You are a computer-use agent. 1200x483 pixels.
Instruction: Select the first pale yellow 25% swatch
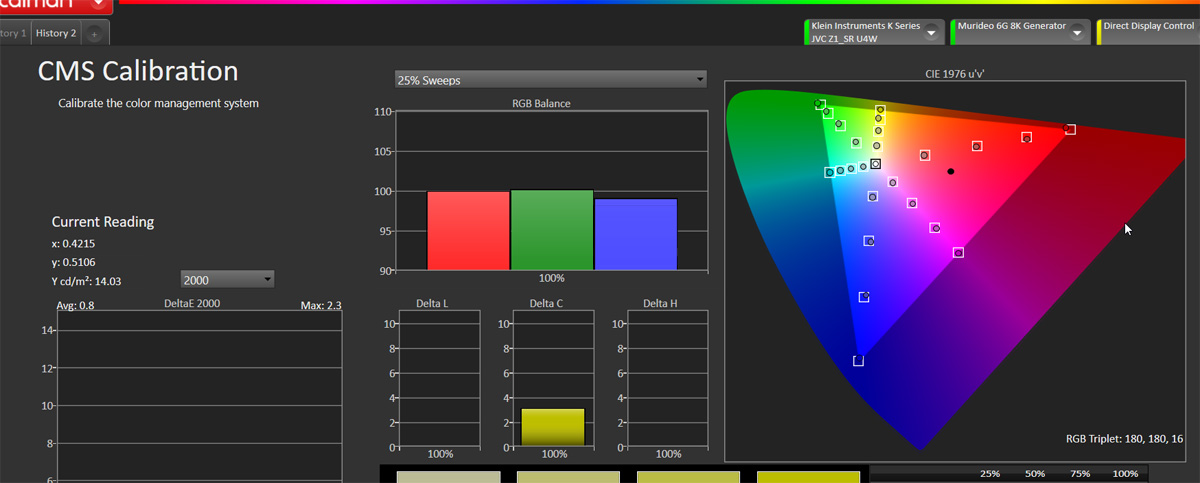448,477
